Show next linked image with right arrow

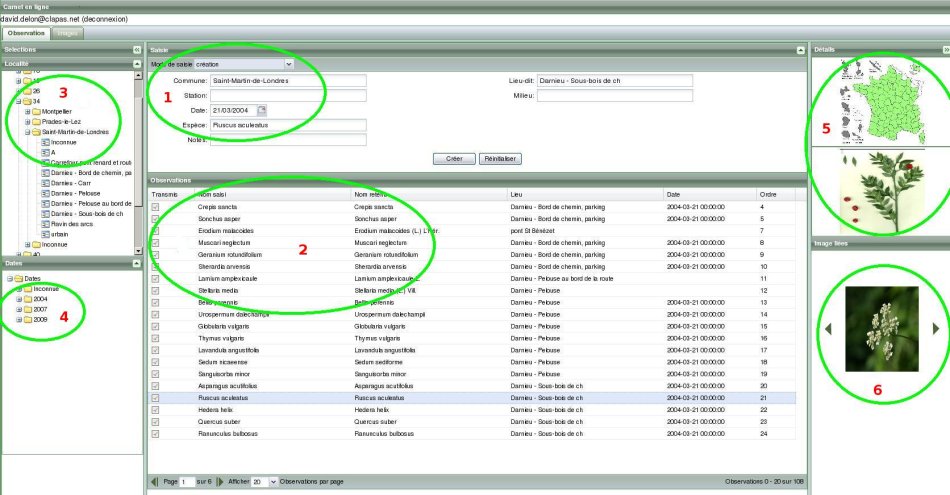coord(935,328)
